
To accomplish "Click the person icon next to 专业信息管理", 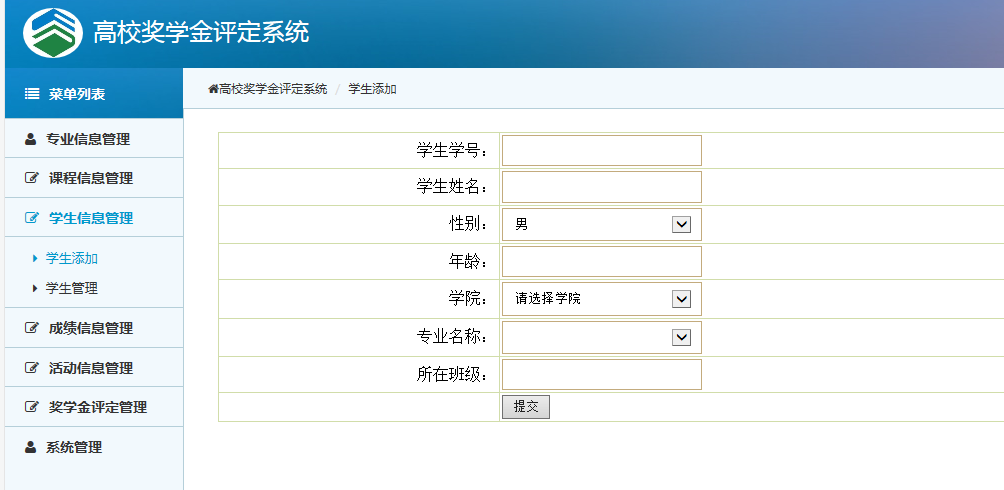I will pos(30,139).
